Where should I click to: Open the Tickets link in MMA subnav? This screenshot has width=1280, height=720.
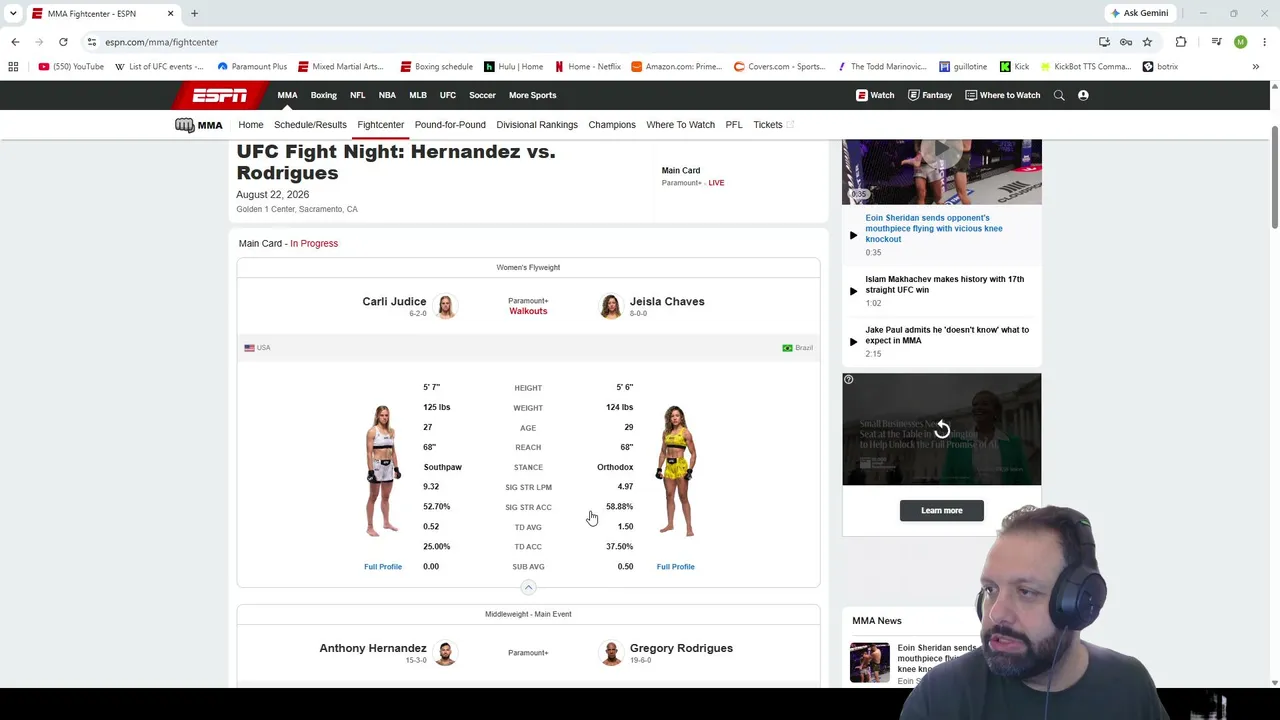click(773, 125)
